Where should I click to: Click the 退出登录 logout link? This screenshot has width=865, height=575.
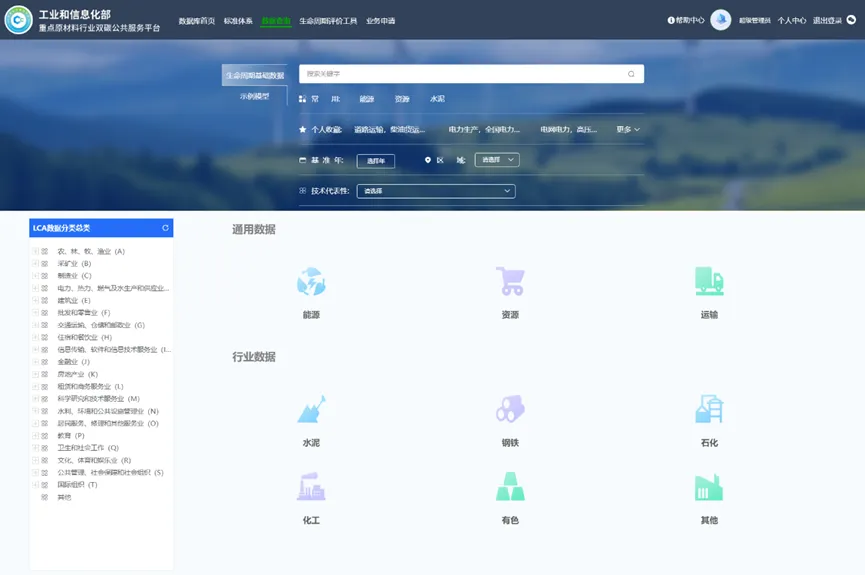pyautogui.click(x=827, y=21)
